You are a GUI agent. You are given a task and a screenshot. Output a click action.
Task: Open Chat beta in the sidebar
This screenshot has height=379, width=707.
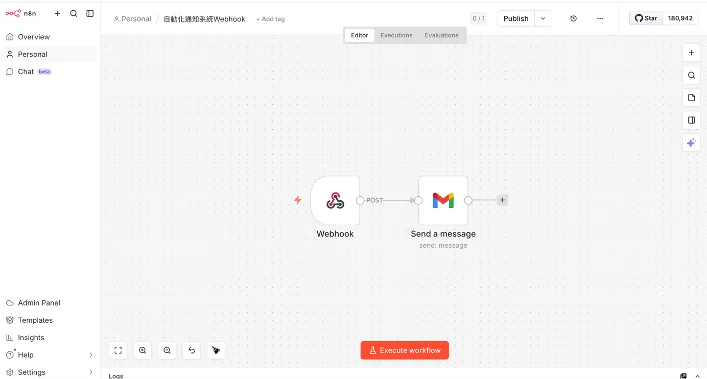50,72
